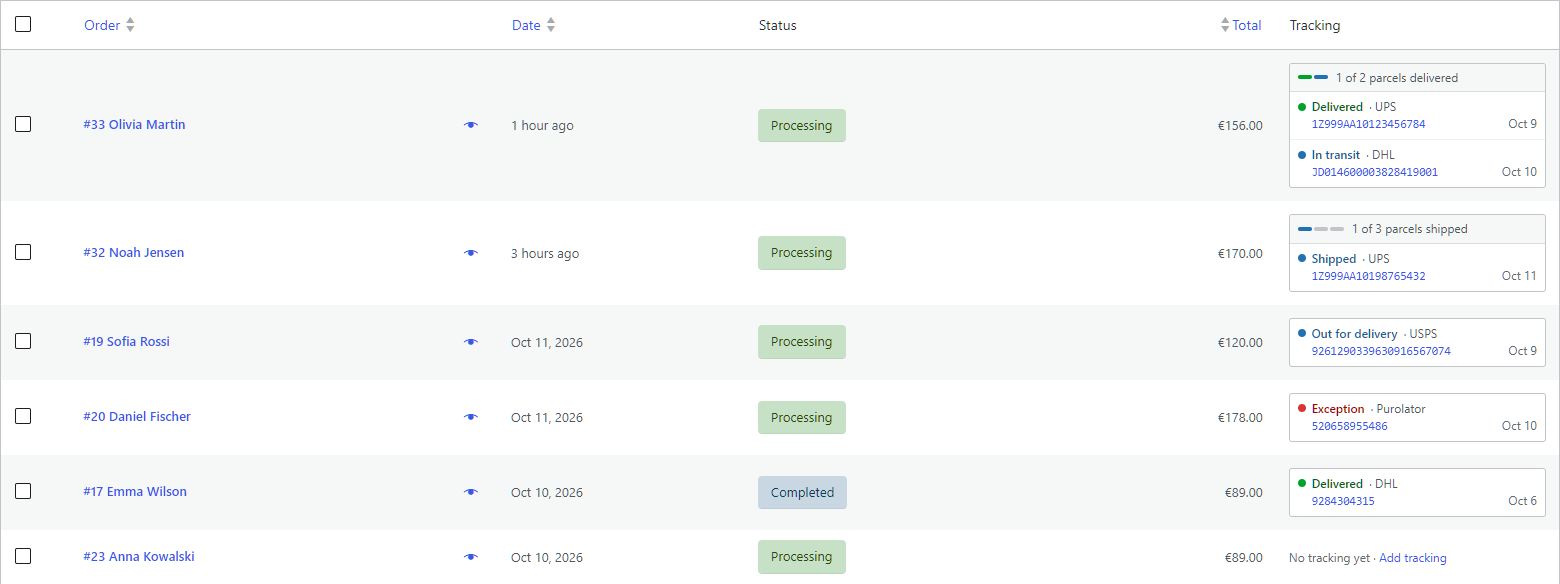Click the 1 of 2 parcels delivered progress bar
Screen dimensions: 1560x584
[x=1313, y=77]
